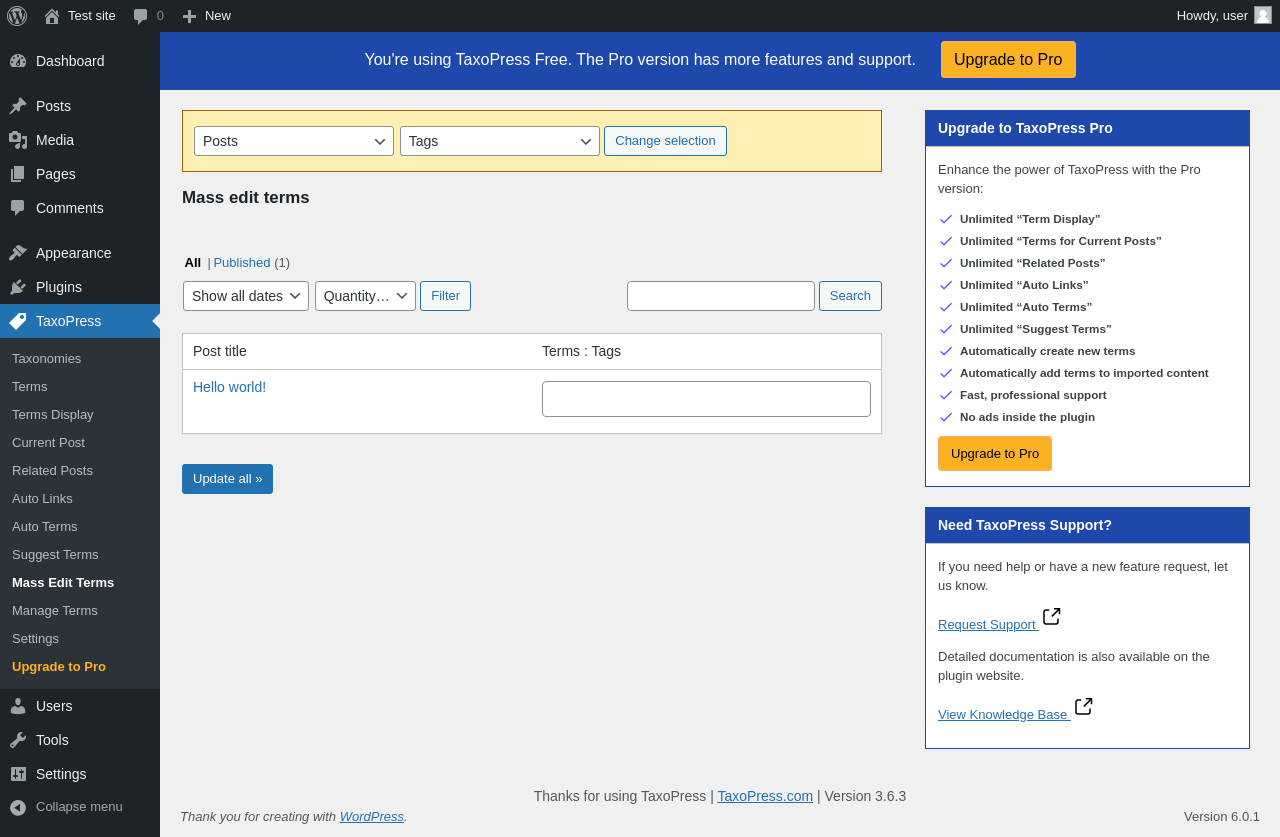Viewport: 1280px width, 837px height.
Task: Click Upgrade to Pro in the sidebar submenu
Action: pos(59,666)
